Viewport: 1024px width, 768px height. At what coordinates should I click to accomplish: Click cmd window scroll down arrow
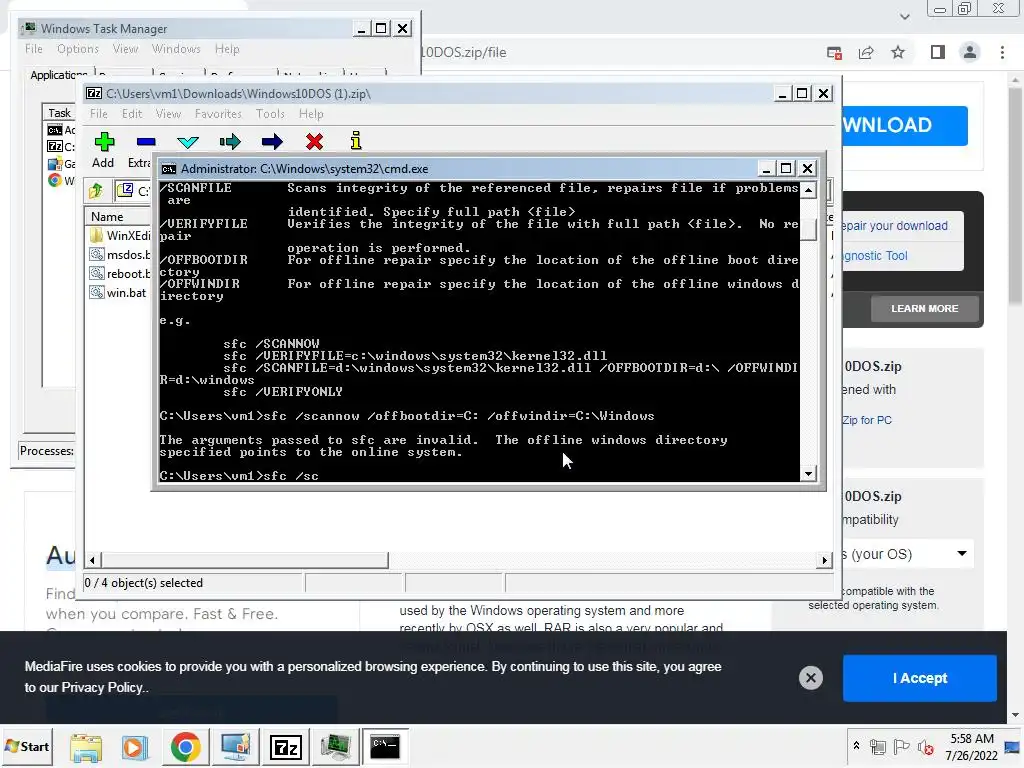[x=808, y=474]
